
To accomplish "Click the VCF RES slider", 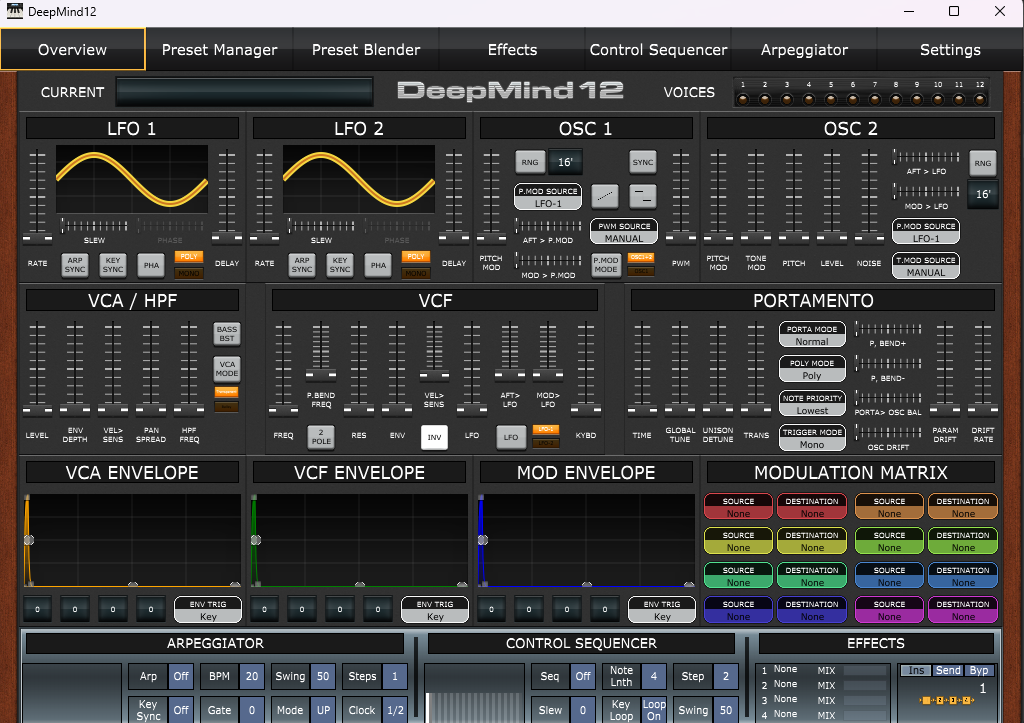I will (x=359, y=368).
